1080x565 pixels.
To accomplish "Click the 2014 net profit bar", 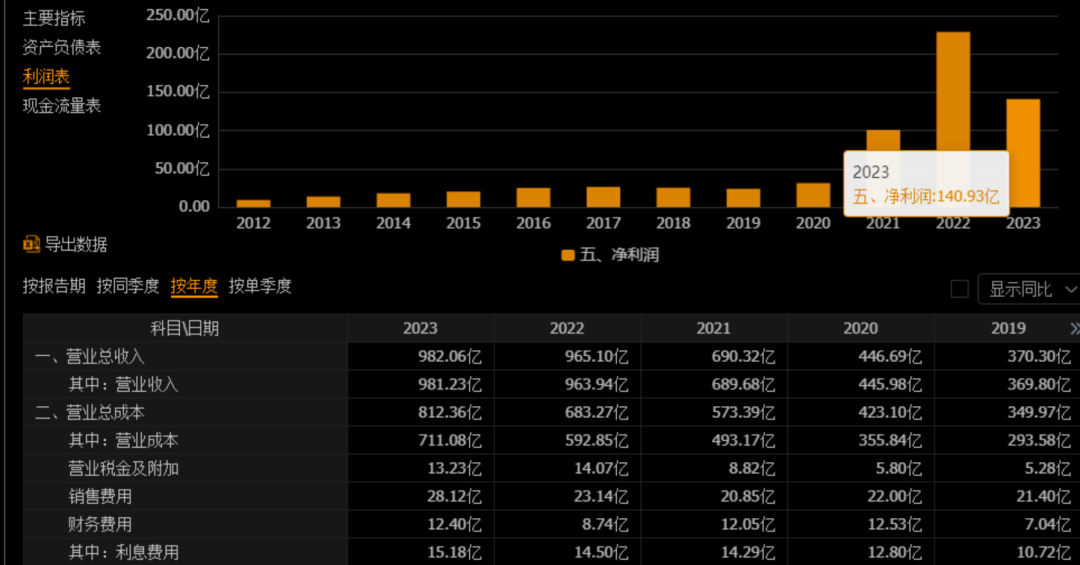I will pyautogui.click(x=393, y=200).
